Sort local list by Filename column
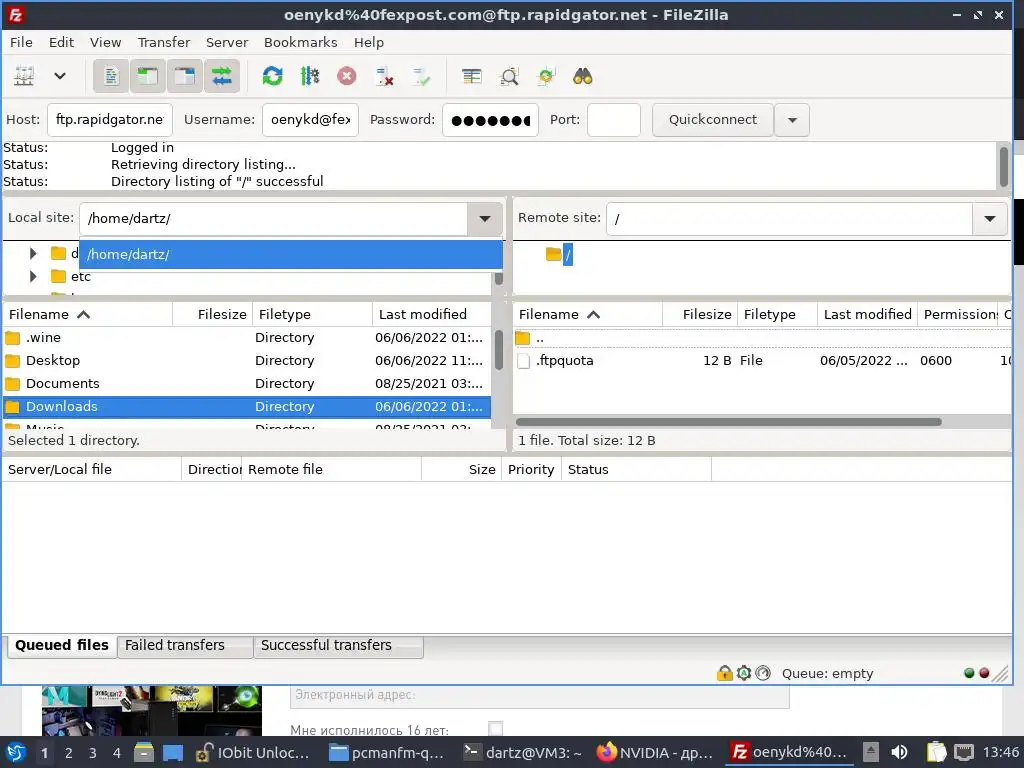 pyautogui.click(x=88, y=315)
